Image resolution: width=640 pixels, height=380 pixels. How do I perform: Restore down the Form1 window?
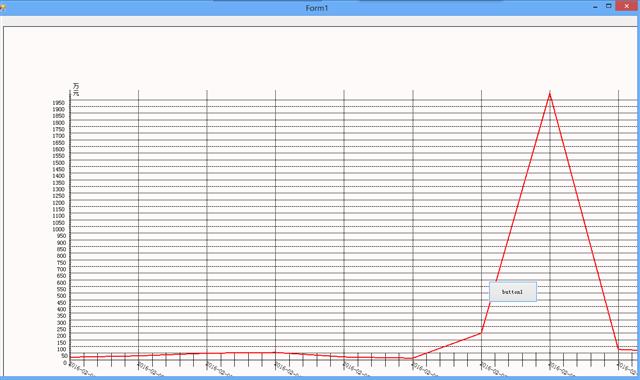[x=608, y=6]
